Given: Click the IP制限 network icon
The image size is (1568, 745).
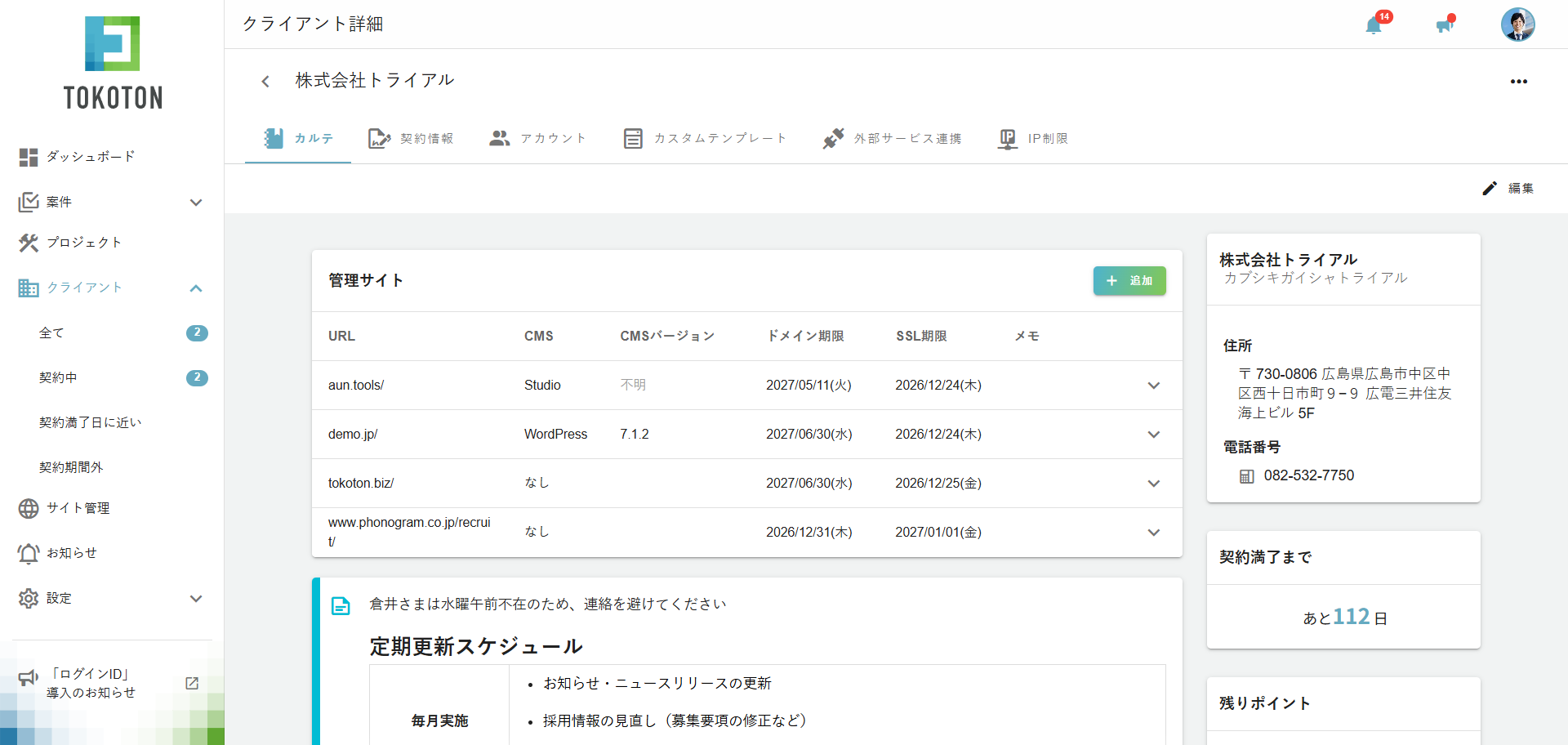Looking at the screenshot, I should point(1008,139).
